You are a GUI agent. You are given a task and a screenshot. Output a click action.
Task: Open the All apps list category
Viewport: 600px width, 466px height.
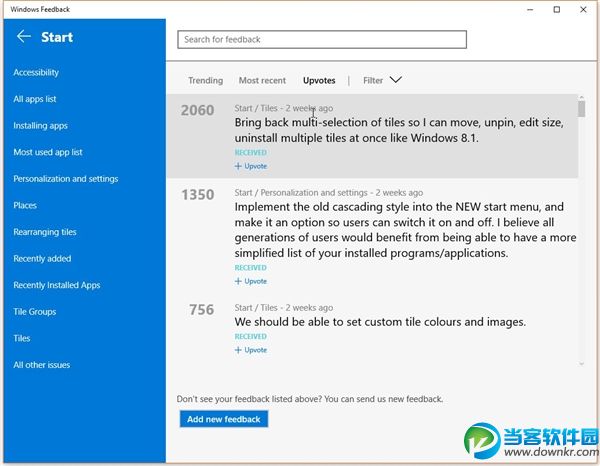pos(35,99)
